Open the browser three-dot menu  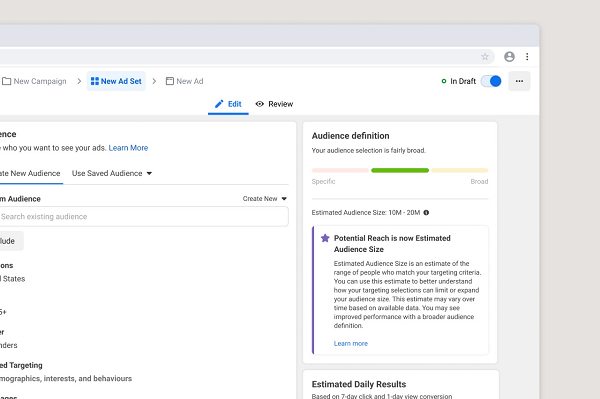[527, 57]
